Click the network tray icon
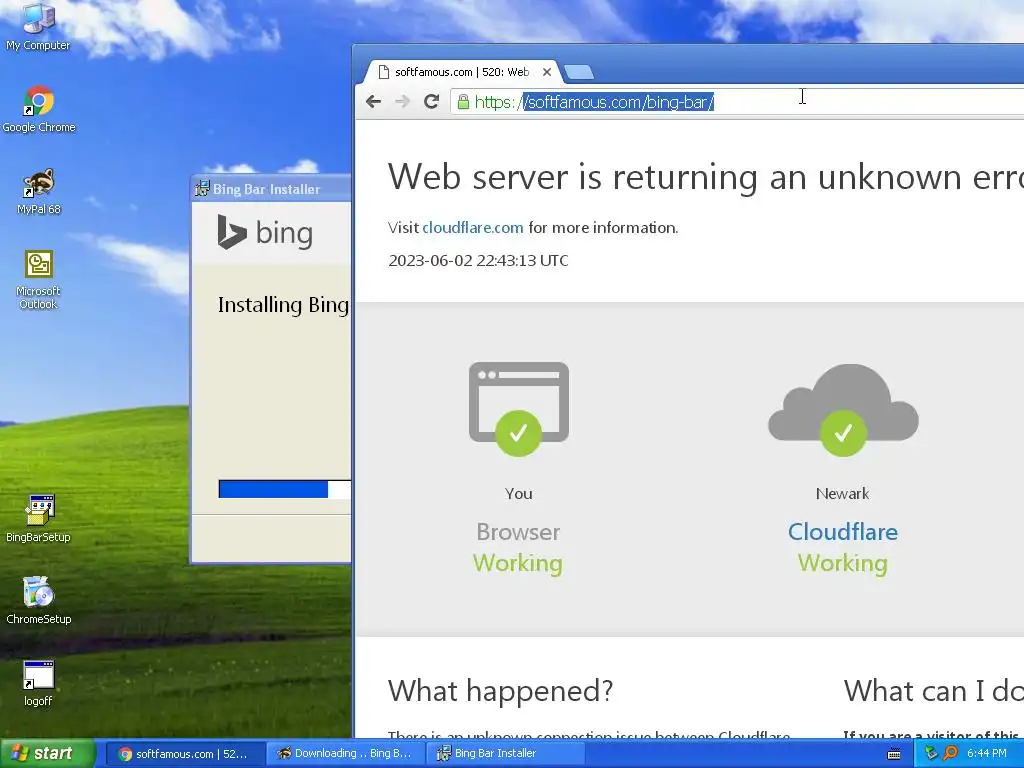Viewport: 1024px width, 768px height. [x=931, y=753]
